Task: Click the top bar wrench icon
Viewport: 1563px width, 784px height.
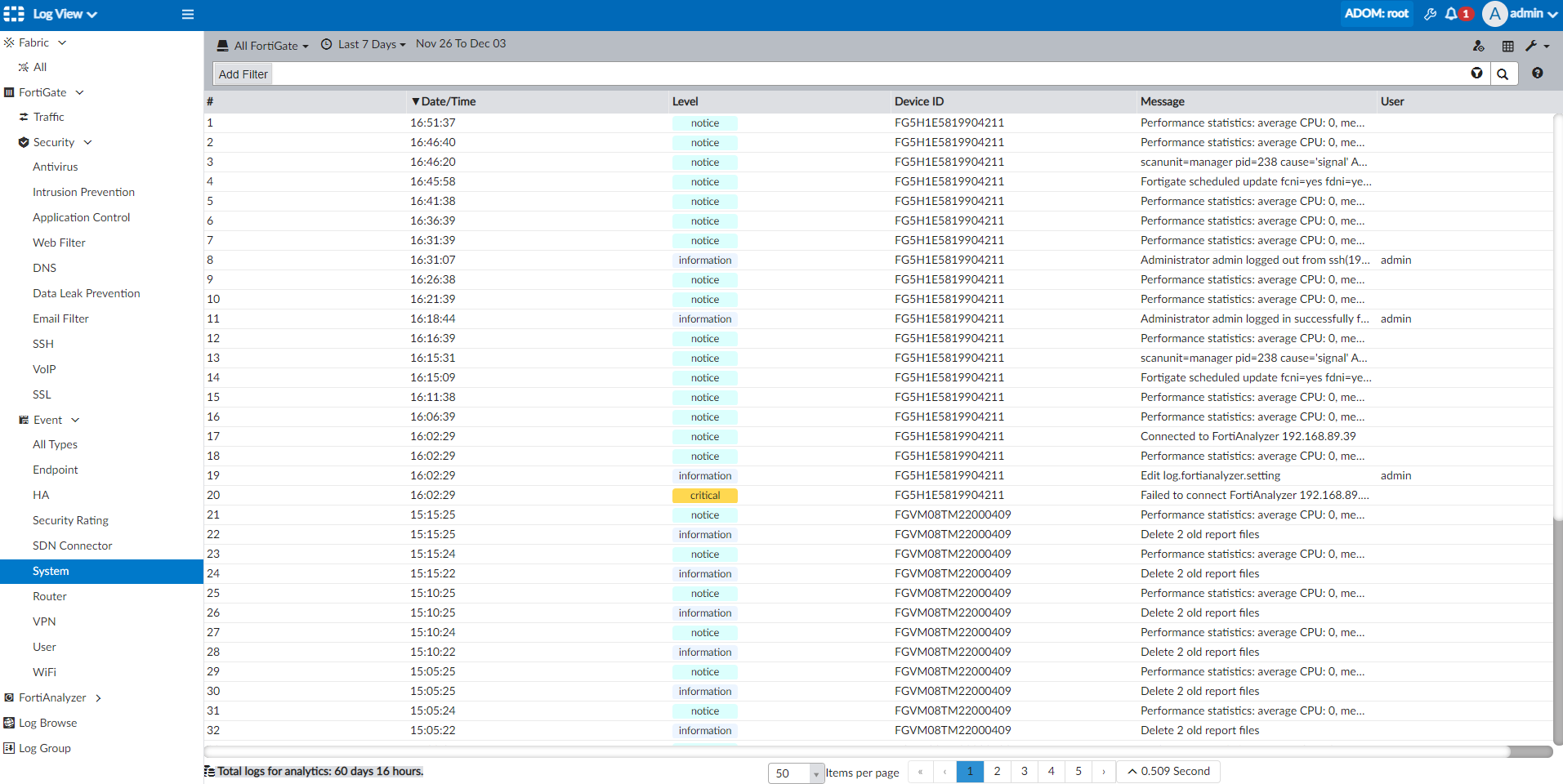Action: 1430,14
